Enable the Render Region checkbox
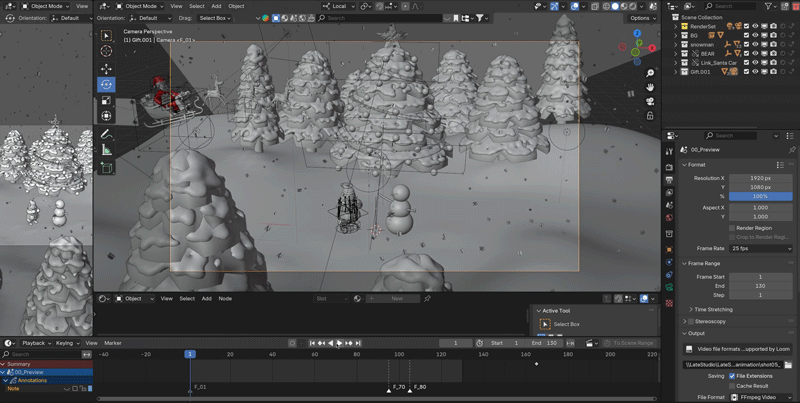 [x=732, y=228]
